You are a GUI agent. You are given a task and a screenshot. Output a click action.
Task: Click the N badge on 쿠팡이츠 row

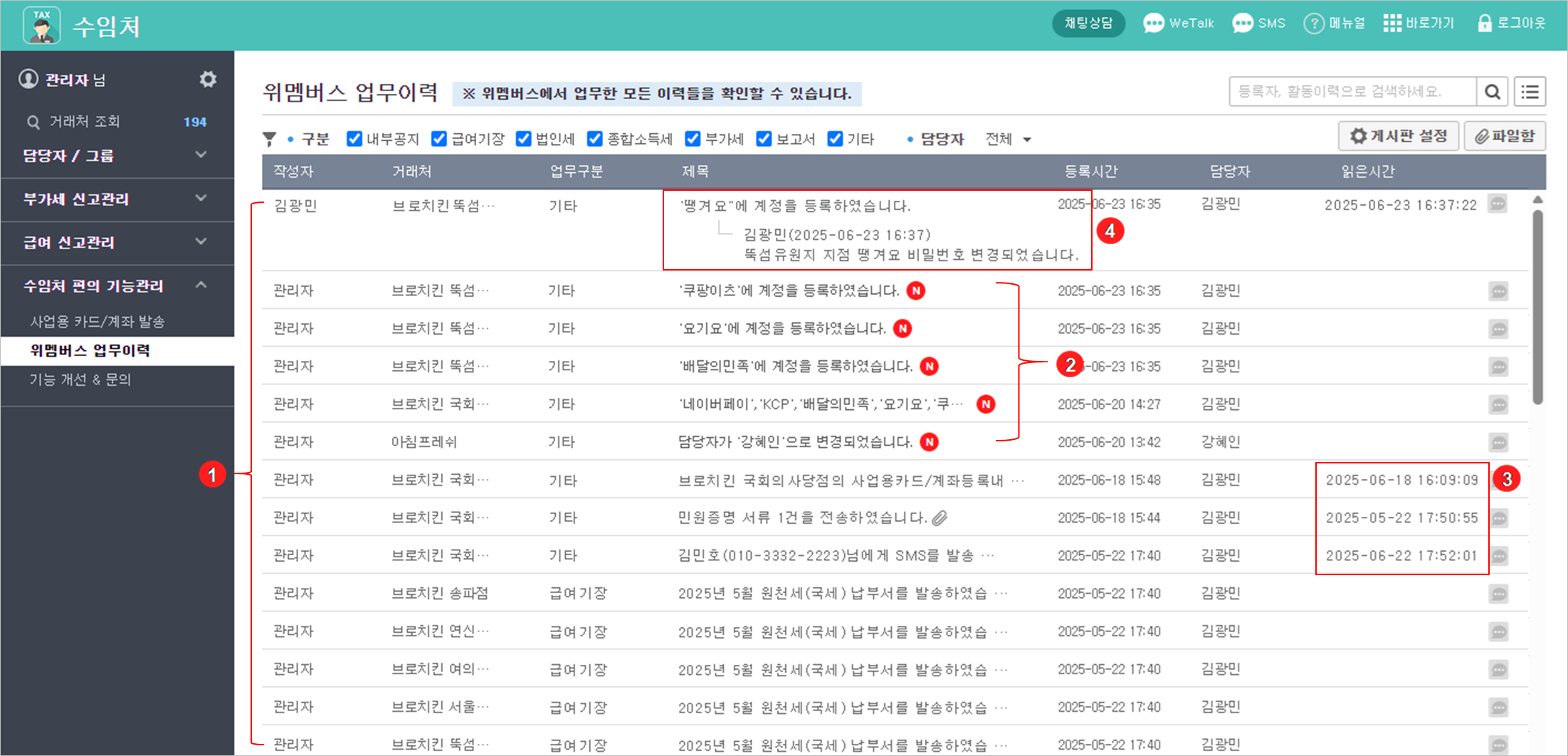click(x=916, y=290)
